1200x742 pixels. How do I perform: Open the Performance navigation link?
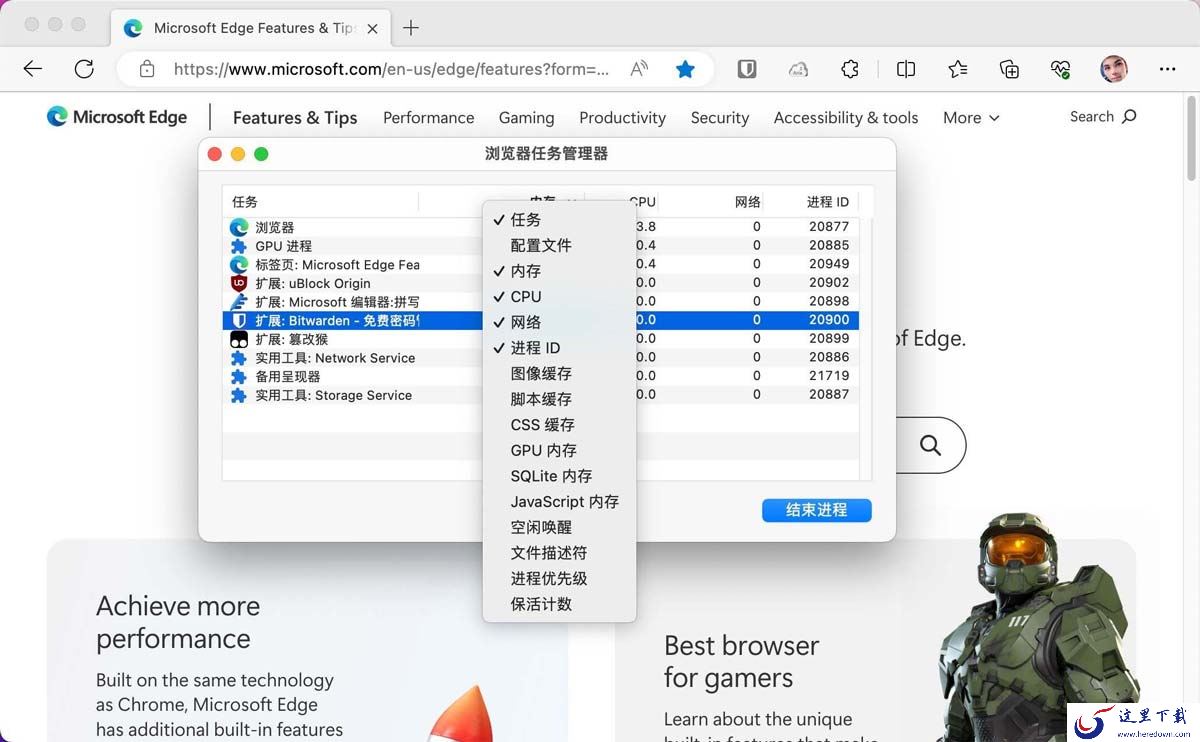coord(429,117)
